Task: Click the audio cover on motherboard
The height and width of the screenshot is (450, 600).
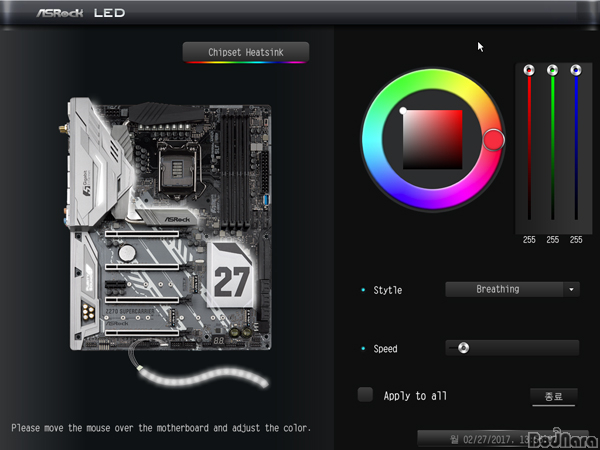Action: pyautogui.click(x=83, y=289)
